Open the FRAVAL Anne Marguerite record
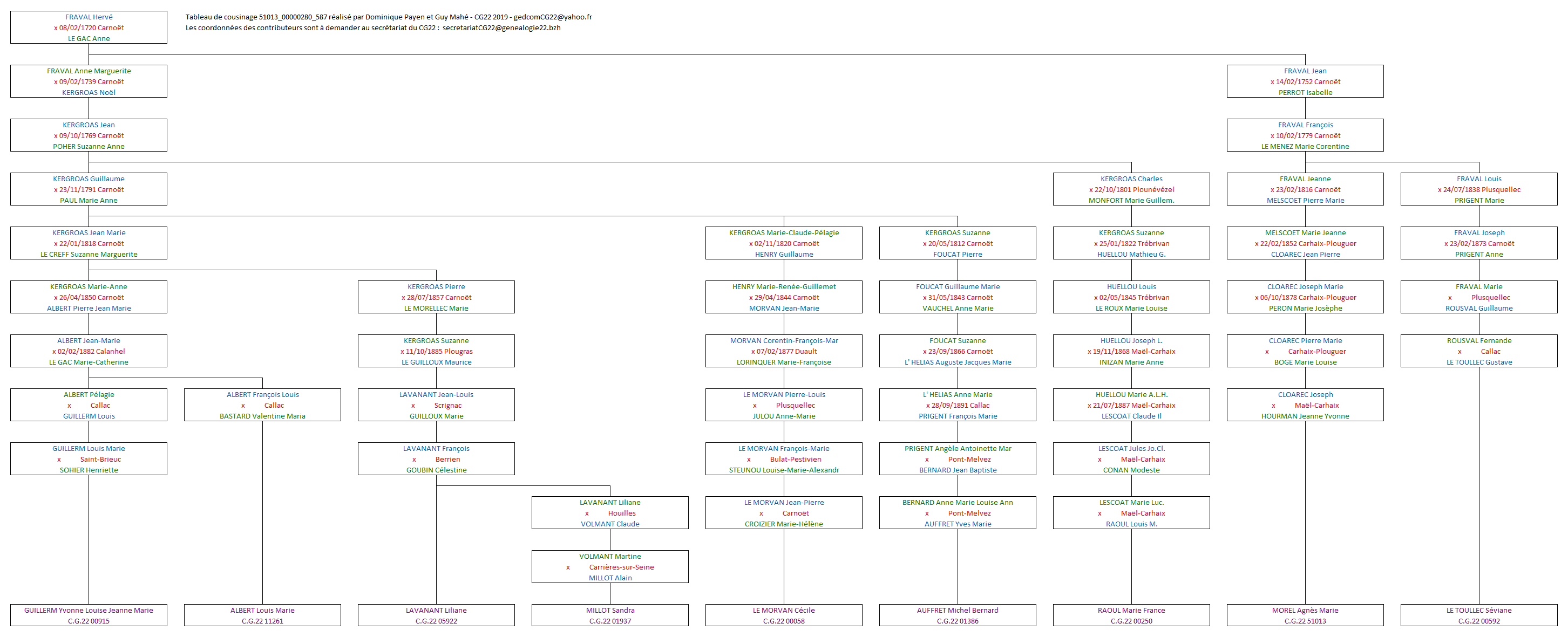1568x637 pixels. coord(89,81)
